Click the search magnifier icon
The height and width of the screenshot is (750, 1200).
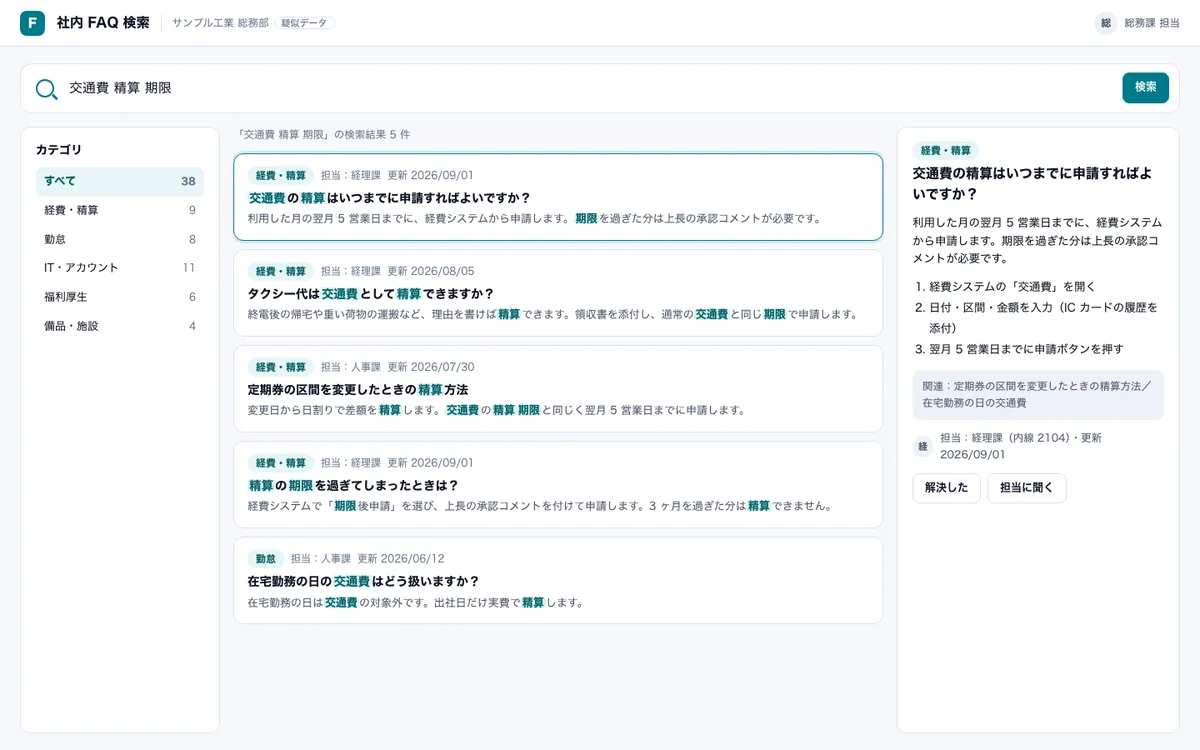click(46, 89)
